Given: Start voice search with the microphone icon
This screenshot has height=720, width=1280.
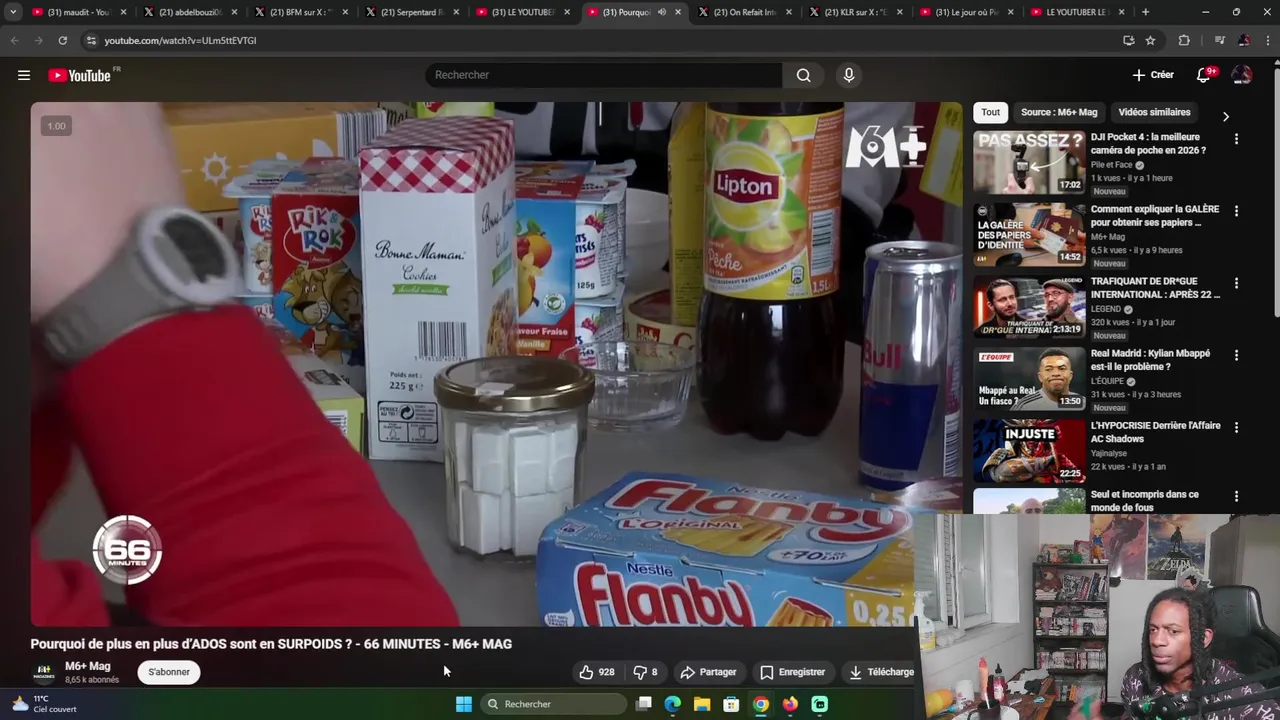Looking at the screenshot, I should pyautogui.click(x=849, y=75).
